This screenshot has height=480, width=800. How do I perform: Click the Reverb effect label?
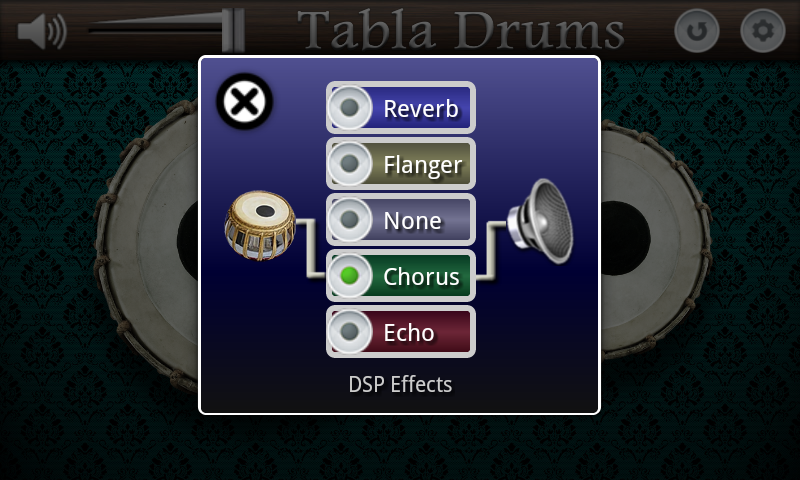tap(421, 109)
